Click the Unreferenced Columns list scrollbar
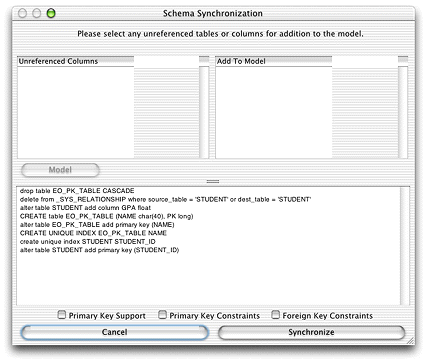The width and height of the screenshot is (427, 364). point(204,112)
